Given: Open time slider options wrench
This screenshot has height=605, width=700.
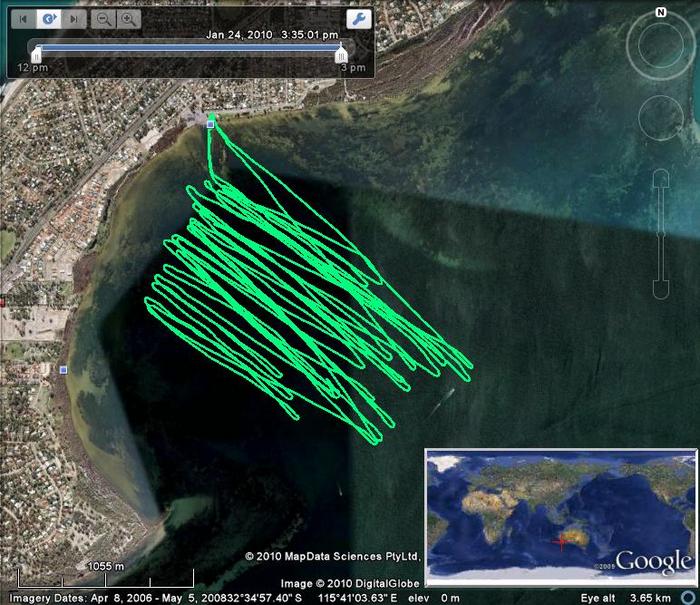Looking at the screenshot, I should click(x=358, y=19).
